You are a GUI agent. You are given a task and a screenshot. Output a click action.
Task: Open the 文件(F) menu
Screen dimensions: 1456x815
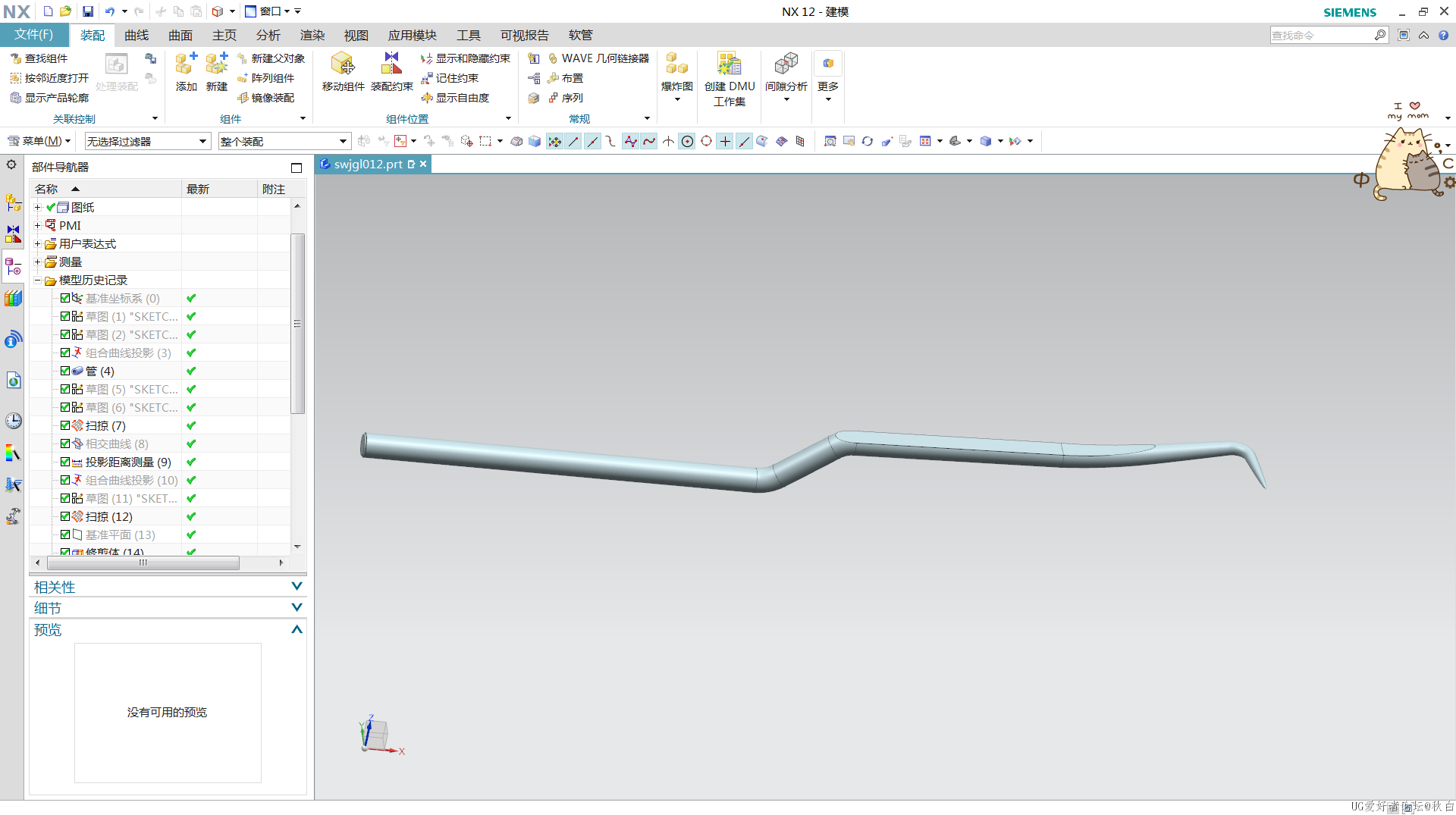click(x=33, y=35)
